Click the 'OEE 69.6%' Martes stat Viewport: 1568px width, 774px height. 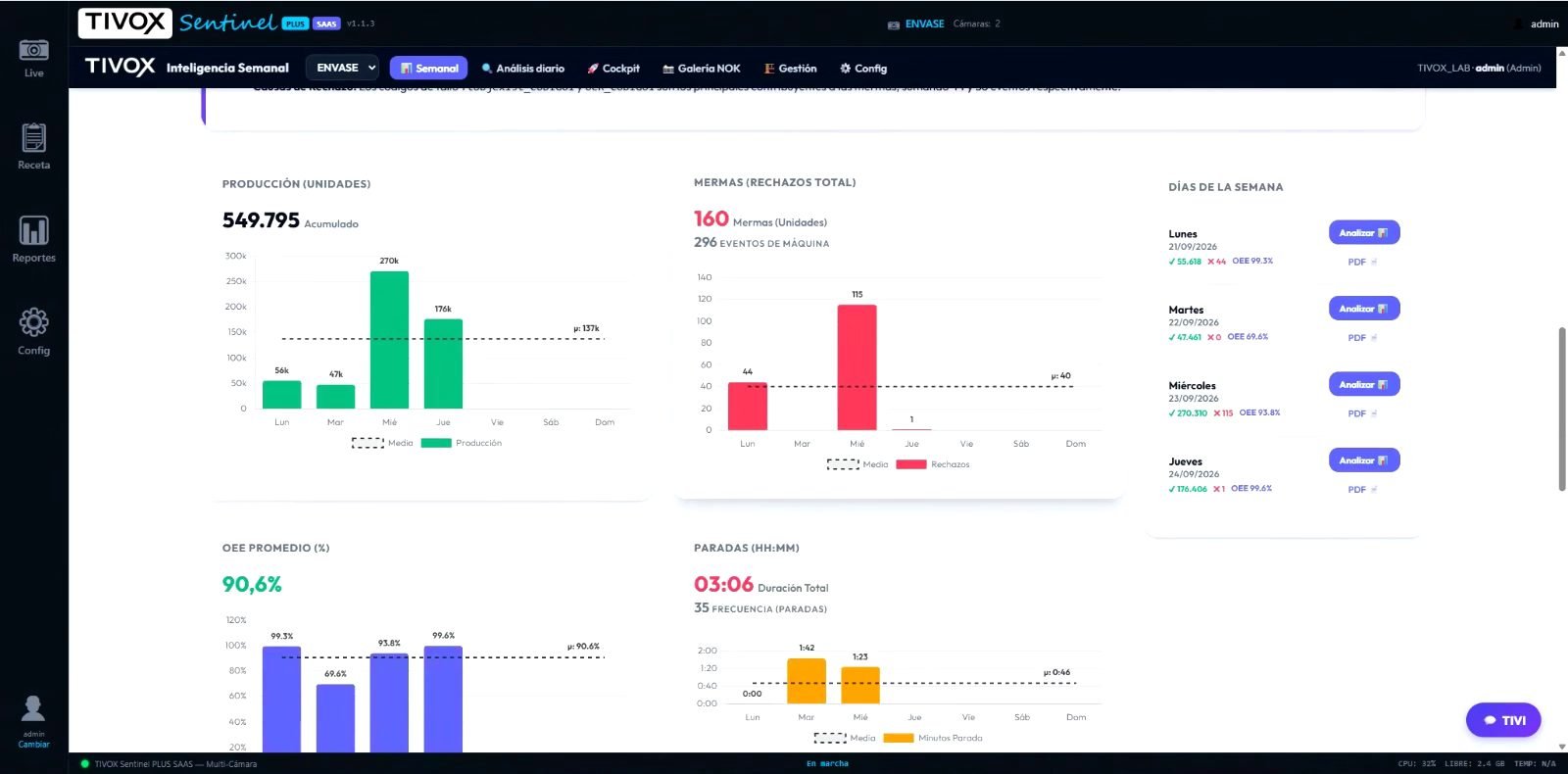1248,337
